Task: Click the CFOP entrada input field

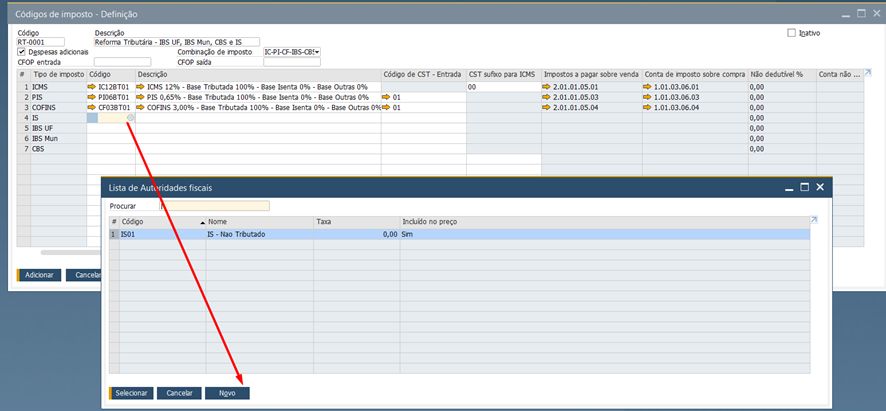Action: pyautogui.click(x=122, y=62)
